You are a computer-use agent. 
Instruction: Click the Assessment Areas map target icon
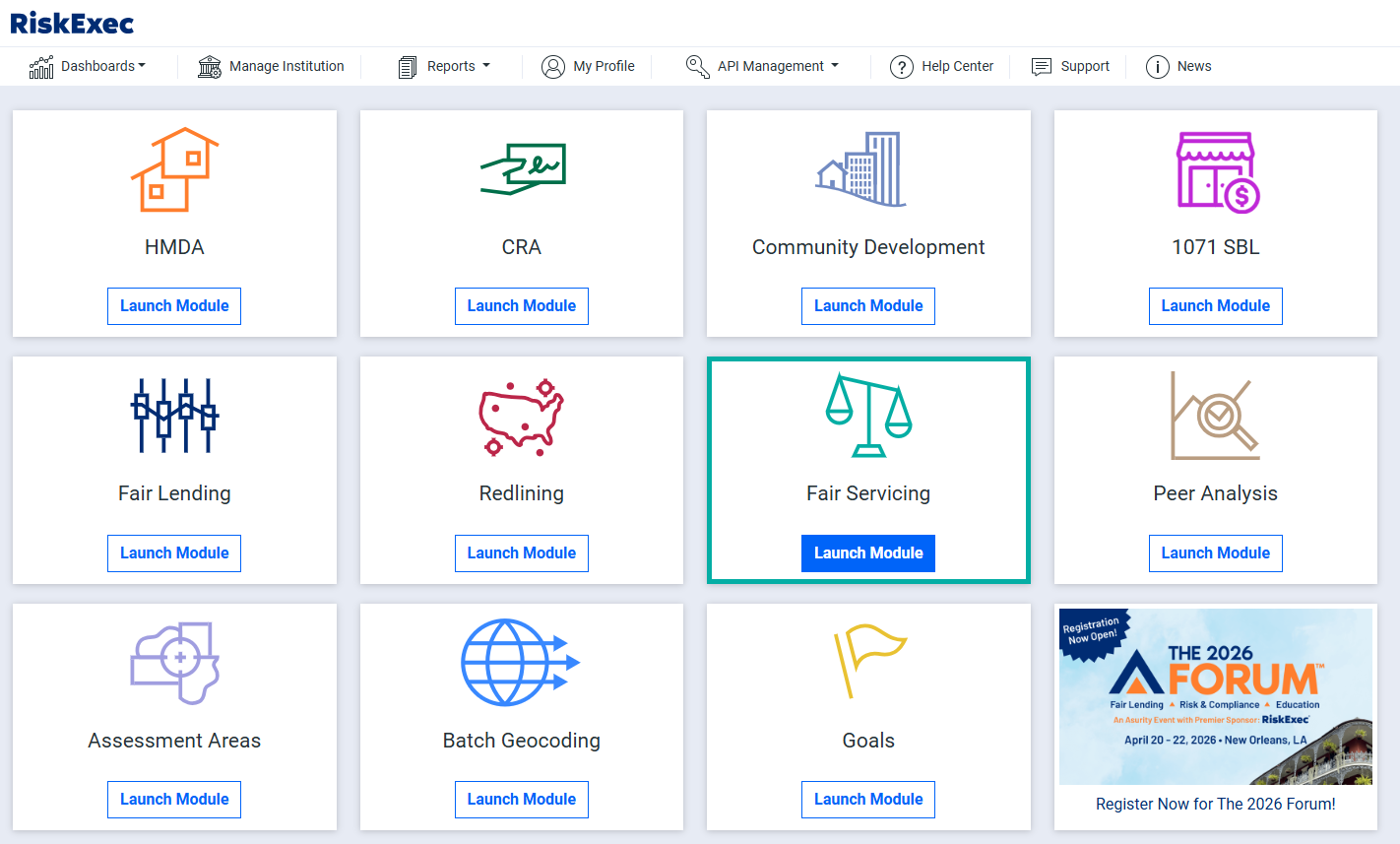pyautogui.click(x=174, y=663)
